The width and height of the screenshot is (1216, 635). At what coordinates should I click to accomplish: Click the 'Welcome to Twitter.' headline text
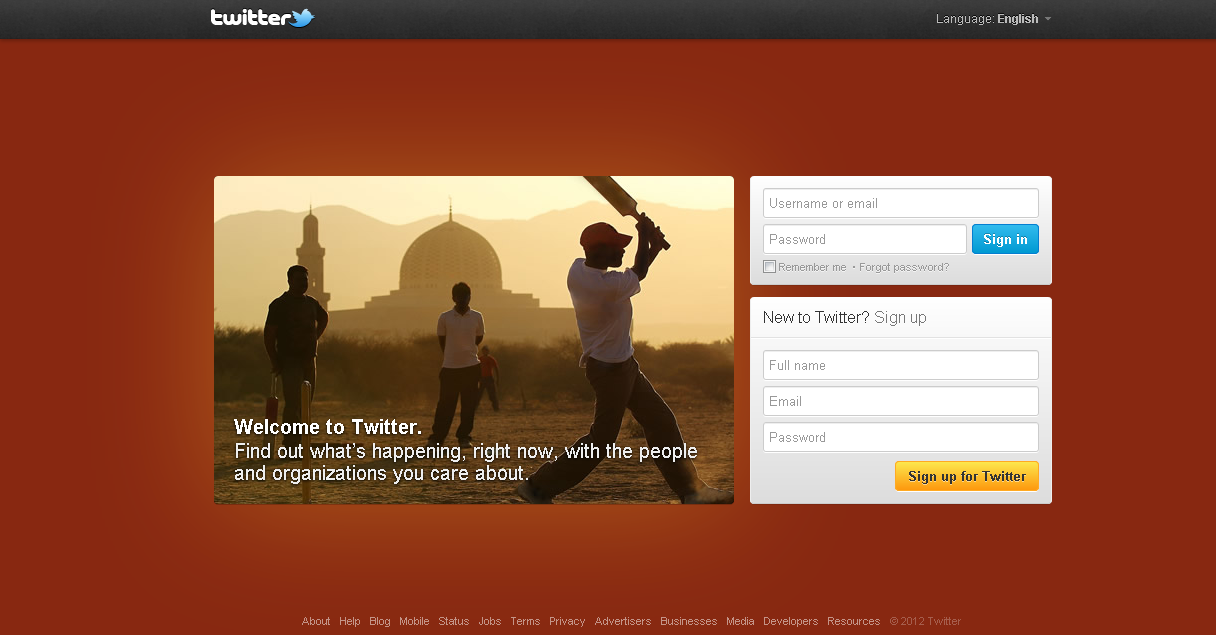coord(328,428)
